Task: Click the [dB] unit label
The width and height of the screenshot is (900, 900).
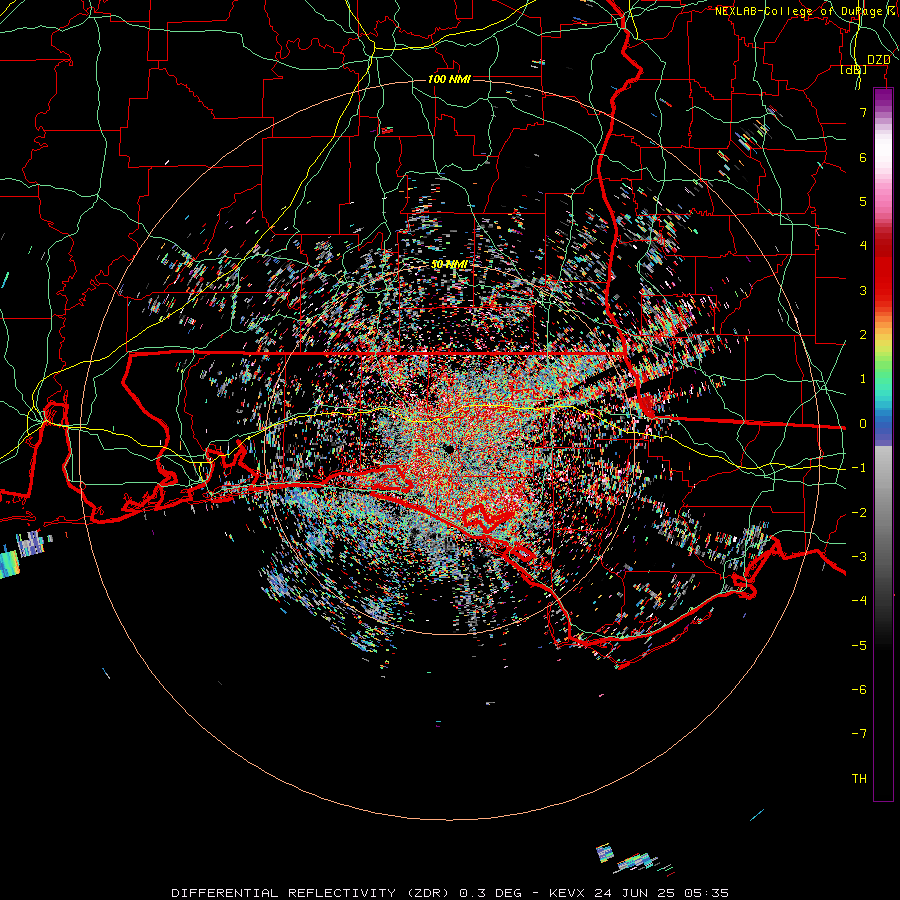Action: click(x=854, y=69)
